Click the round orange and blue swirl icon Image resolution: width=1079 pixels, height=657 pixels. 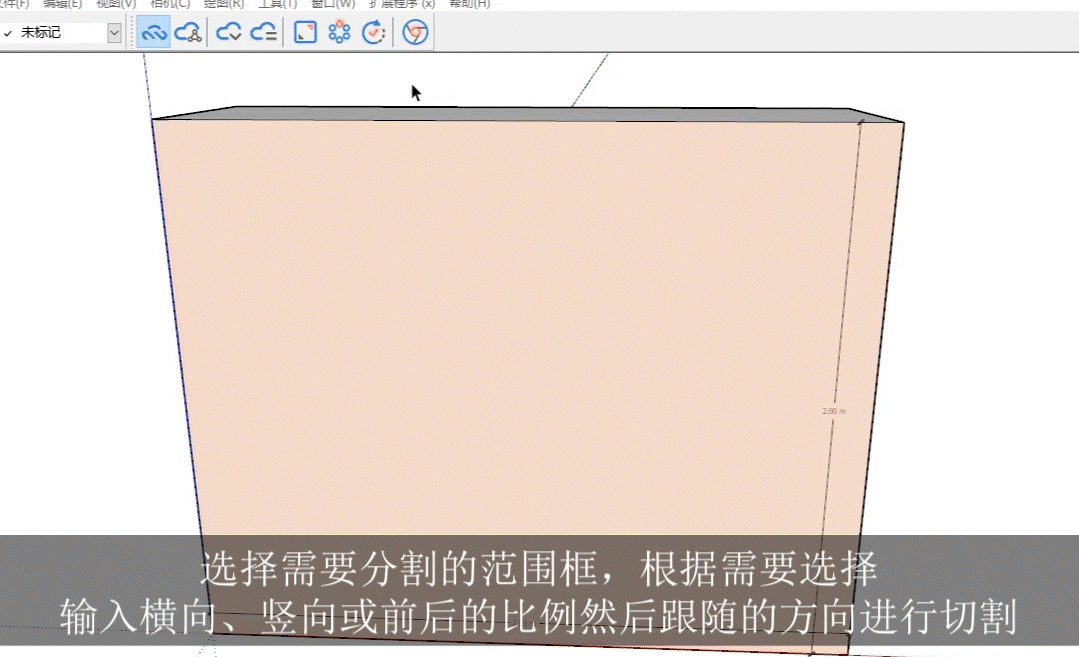coord(415,33)
